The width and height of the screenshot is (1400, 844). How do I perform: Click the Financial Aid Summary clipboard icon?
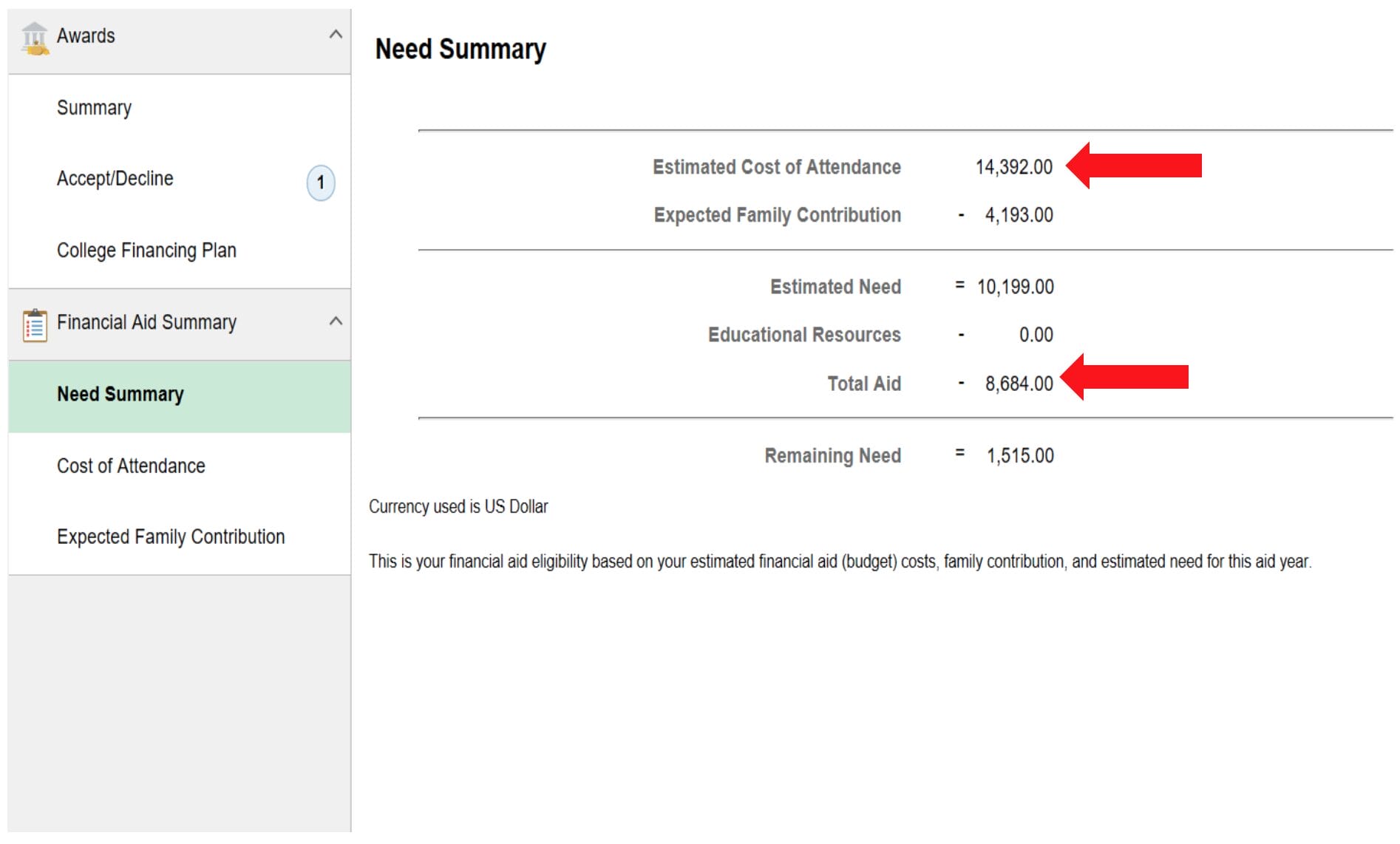point(35,325)
